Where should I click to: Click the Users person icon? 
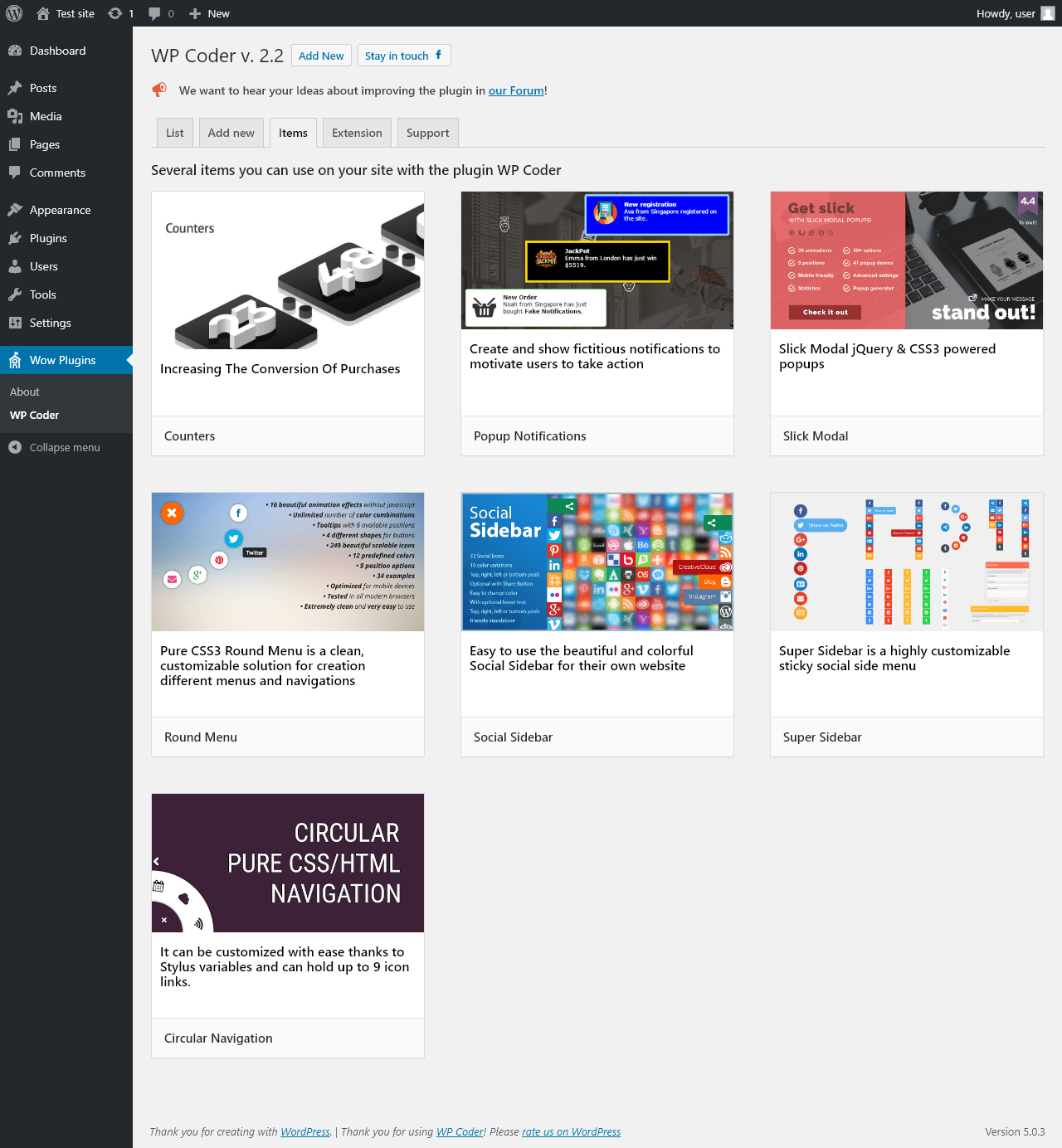click(x=15, y=266)
